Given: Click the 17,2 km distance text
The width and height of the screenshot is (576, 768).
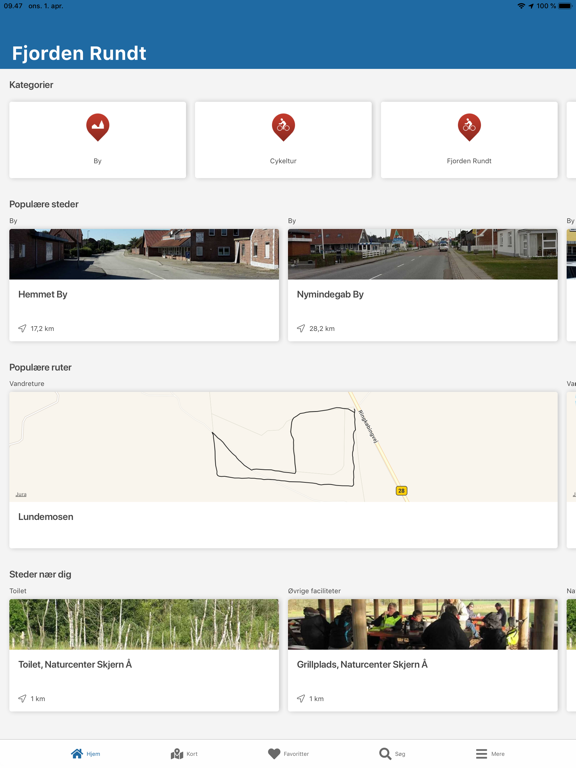Looking at the screenshot, I should pyautogui.click(x=42, y=329).
